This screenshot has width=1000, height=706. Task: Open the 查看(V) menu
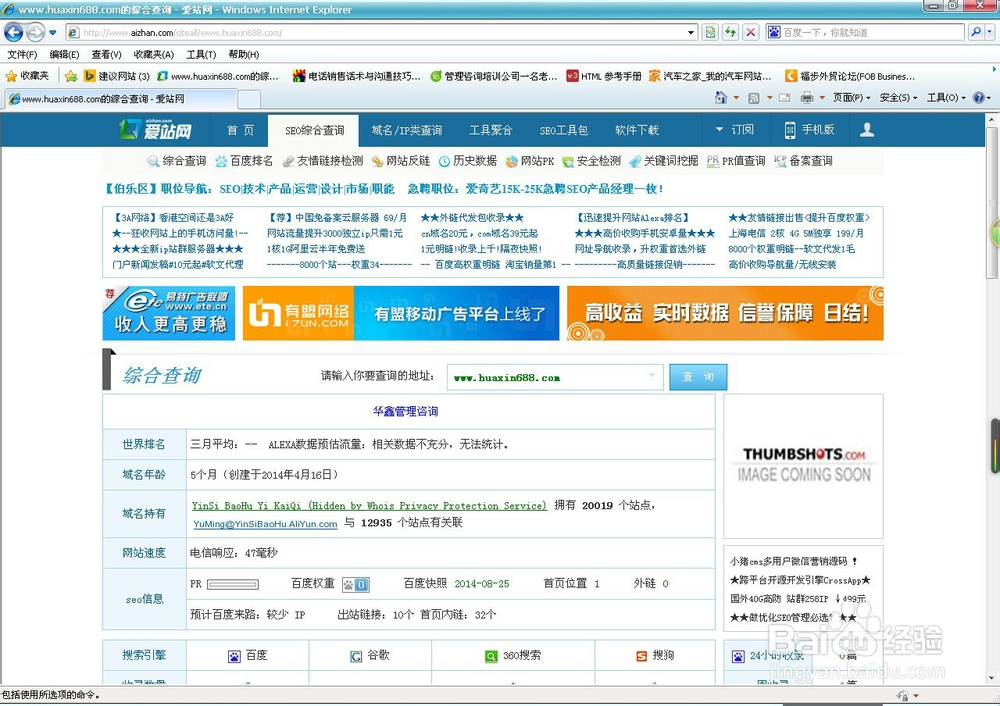(107, 55)
